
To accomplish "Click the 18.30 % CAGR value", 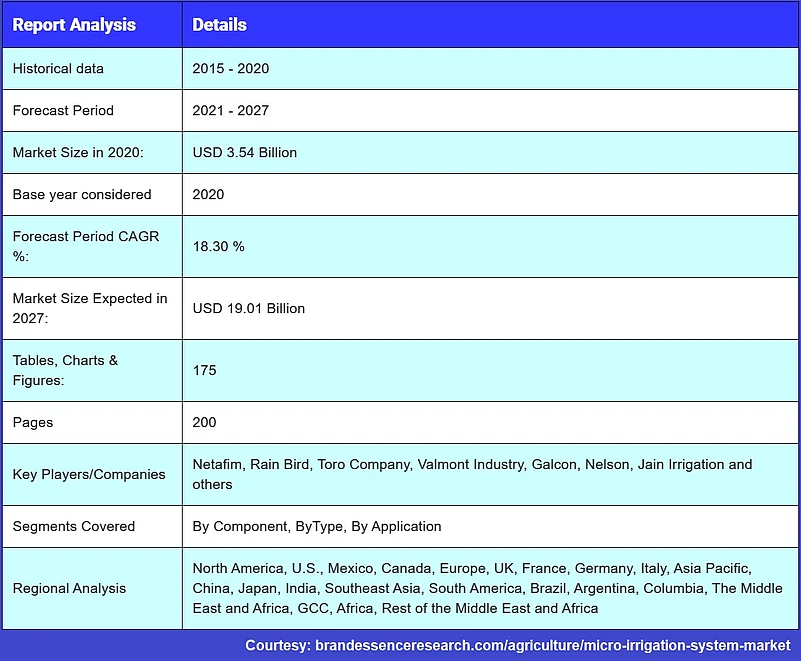I will 219,246.
